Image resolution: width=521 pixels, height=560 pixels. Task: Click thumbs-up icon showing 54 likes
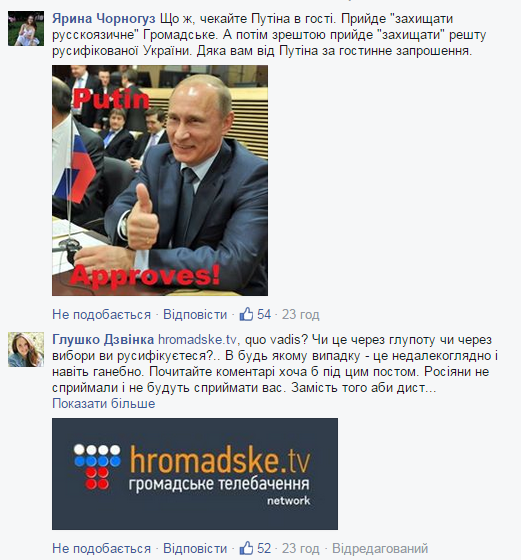point(246,314)
